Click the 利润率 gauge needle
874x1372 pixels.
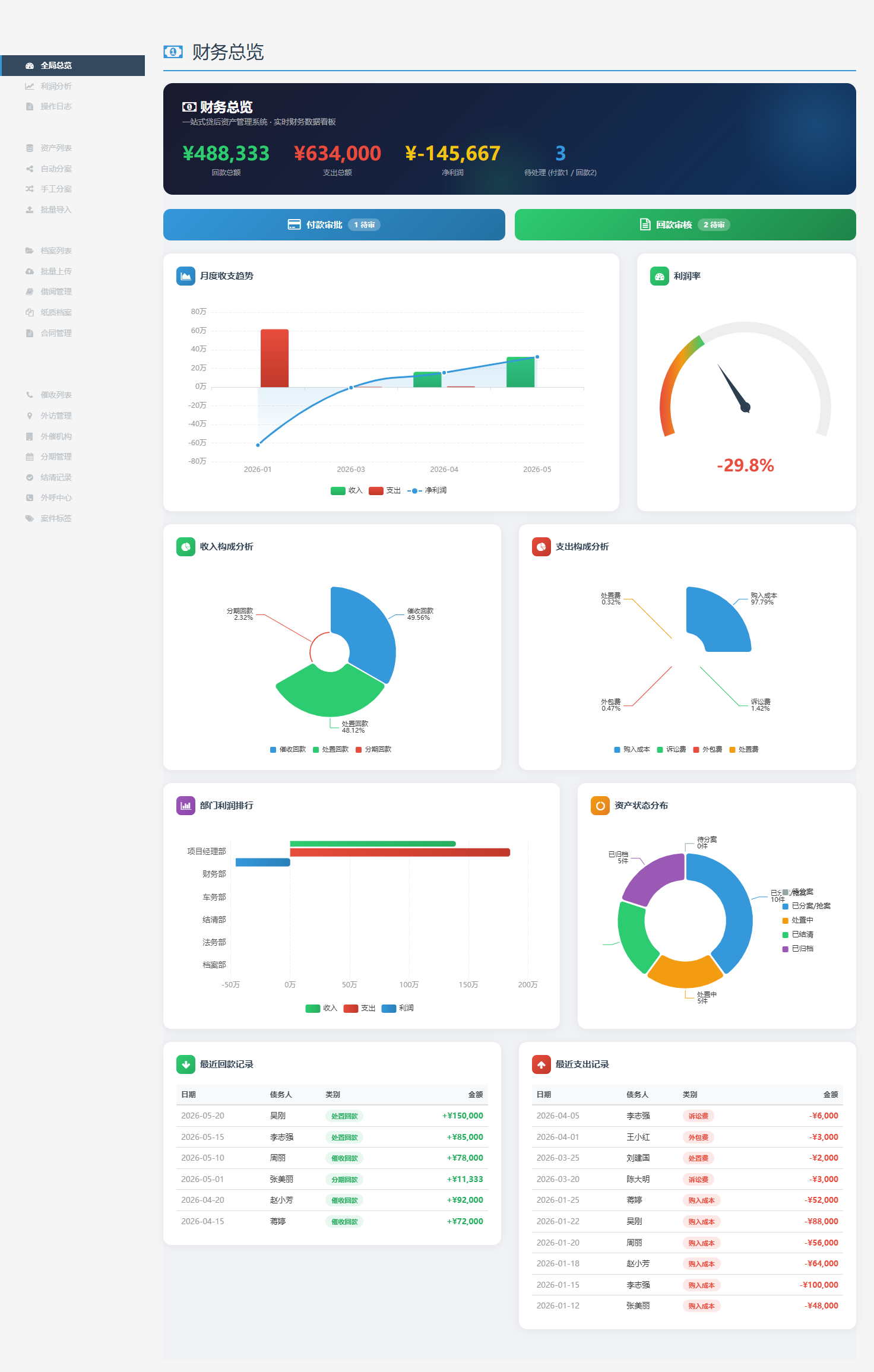tap(733, 388)
